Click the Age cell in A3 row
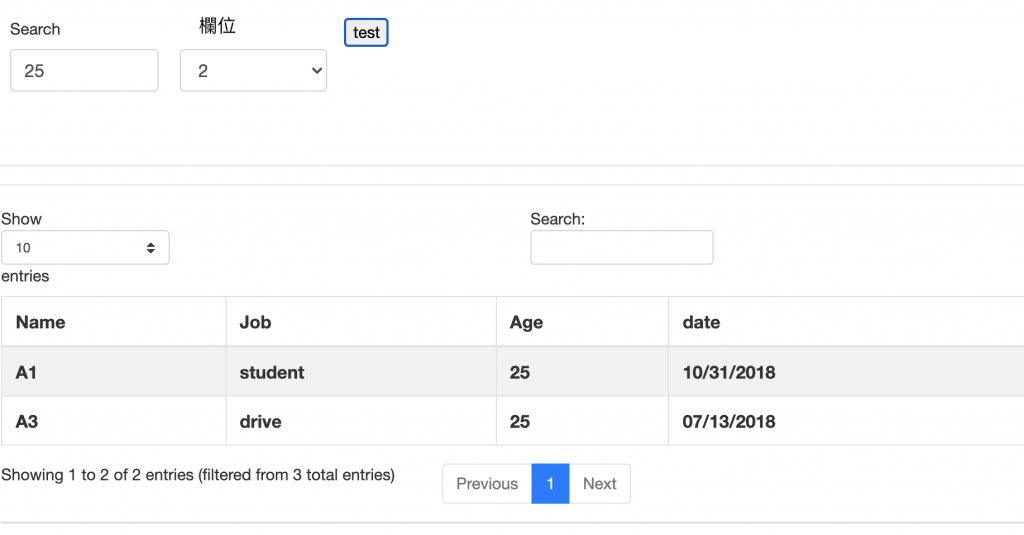1024x535 pixels. click(x=520, y=422)
